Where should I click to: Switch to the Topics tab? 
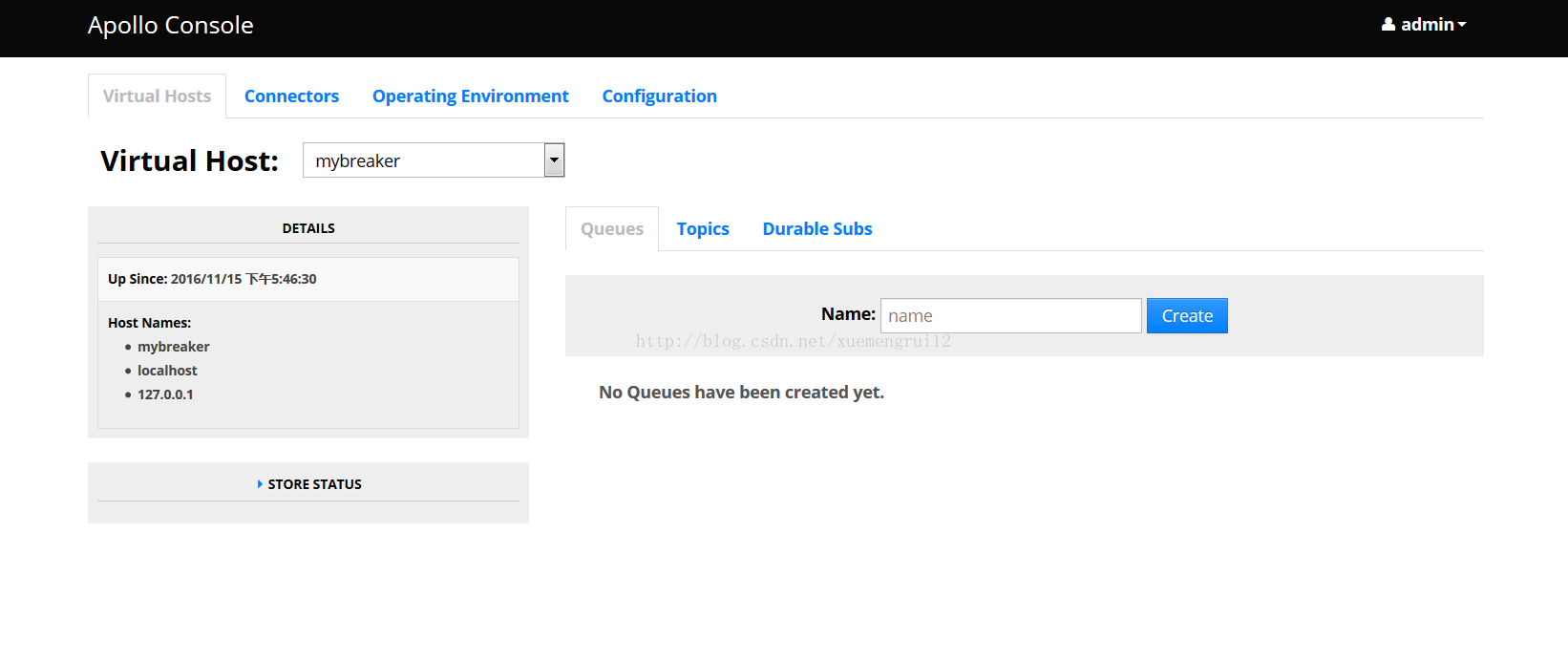(x=703, y=229)
